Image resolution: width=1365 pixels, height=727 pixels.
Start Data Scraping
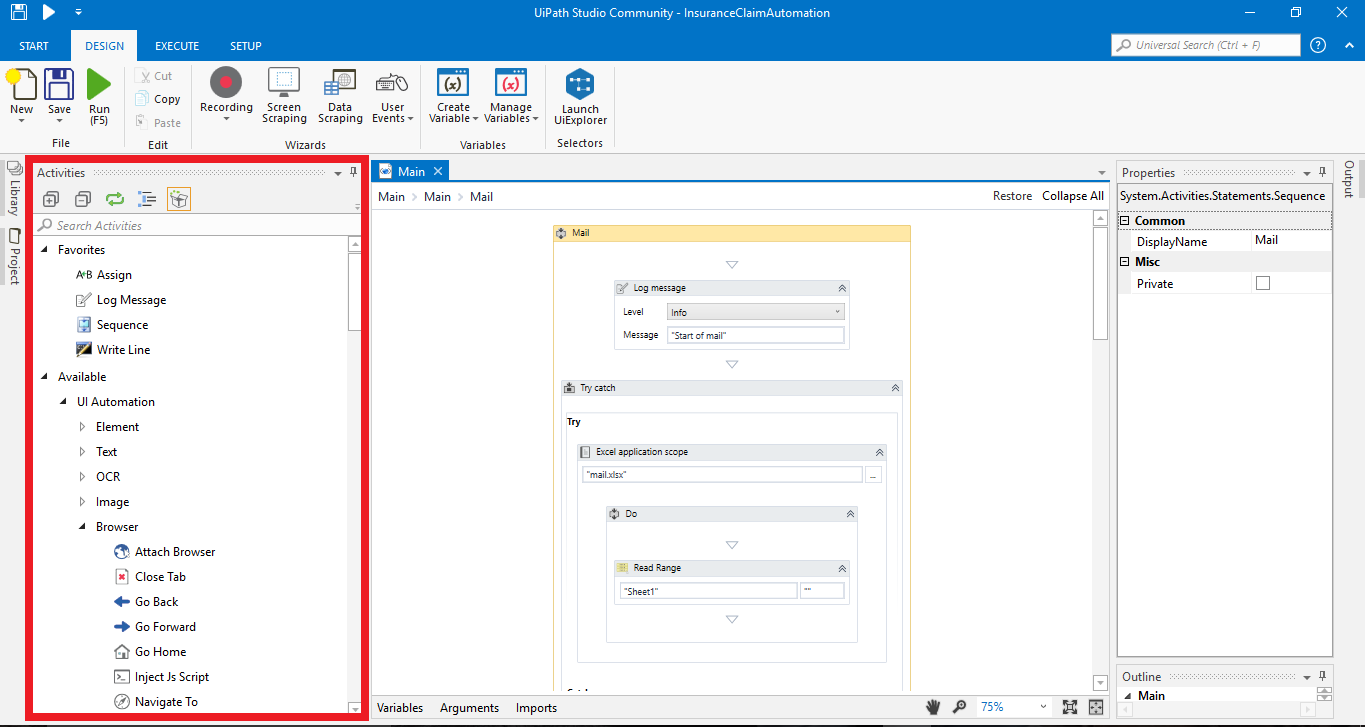(339, 94)
